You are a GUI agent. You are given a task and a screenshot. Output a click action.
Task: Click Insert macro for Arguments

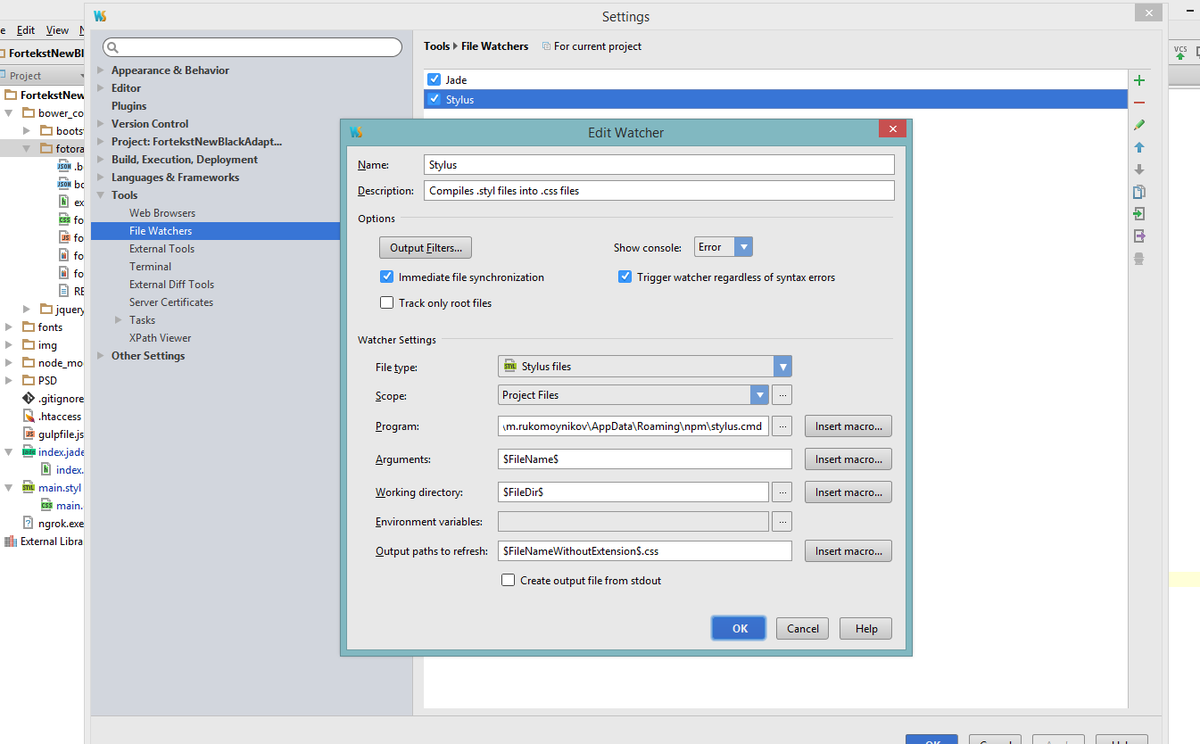point(848,460)
